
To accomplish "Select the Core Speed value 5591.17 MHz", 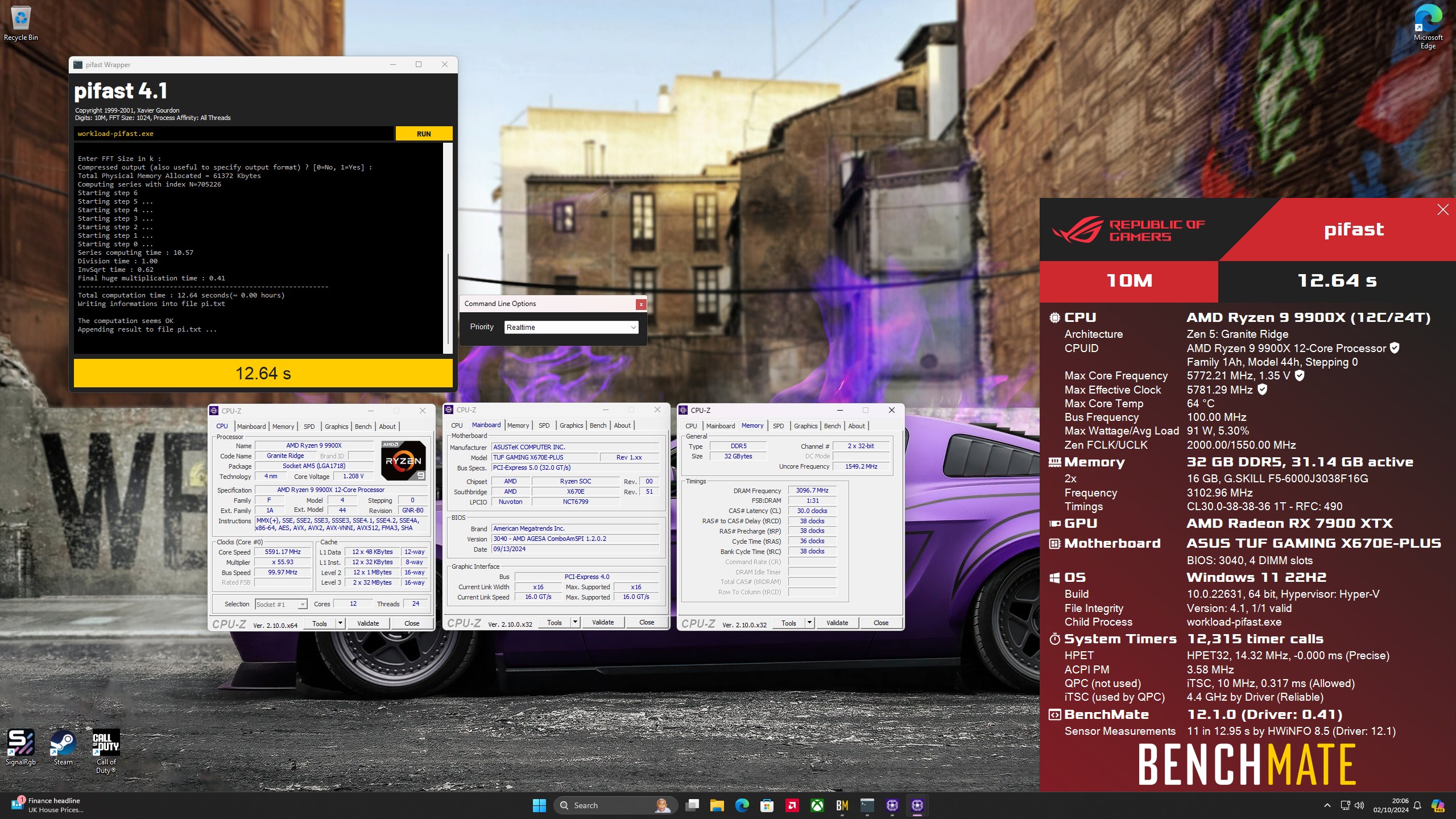I will (283, 552).
